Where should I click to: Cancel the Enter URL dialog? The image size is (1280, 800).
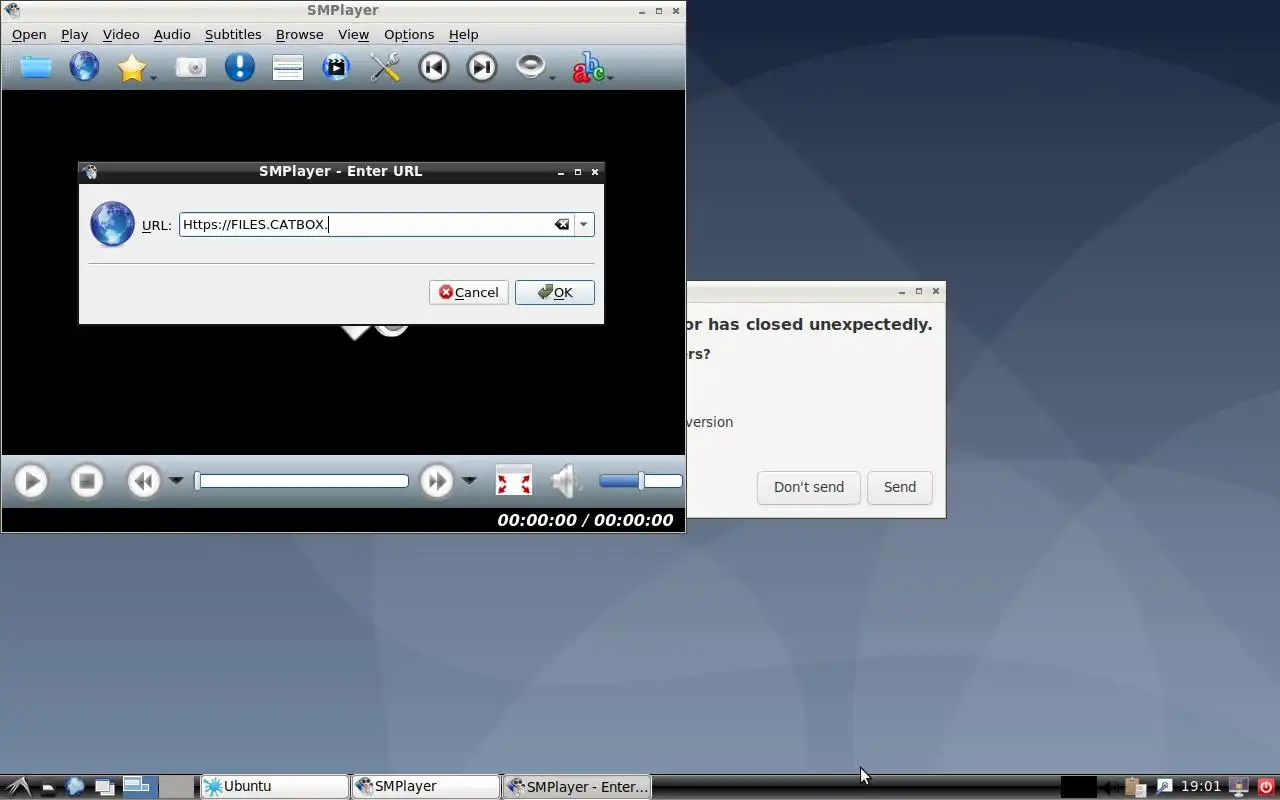[x=469, y=292]
